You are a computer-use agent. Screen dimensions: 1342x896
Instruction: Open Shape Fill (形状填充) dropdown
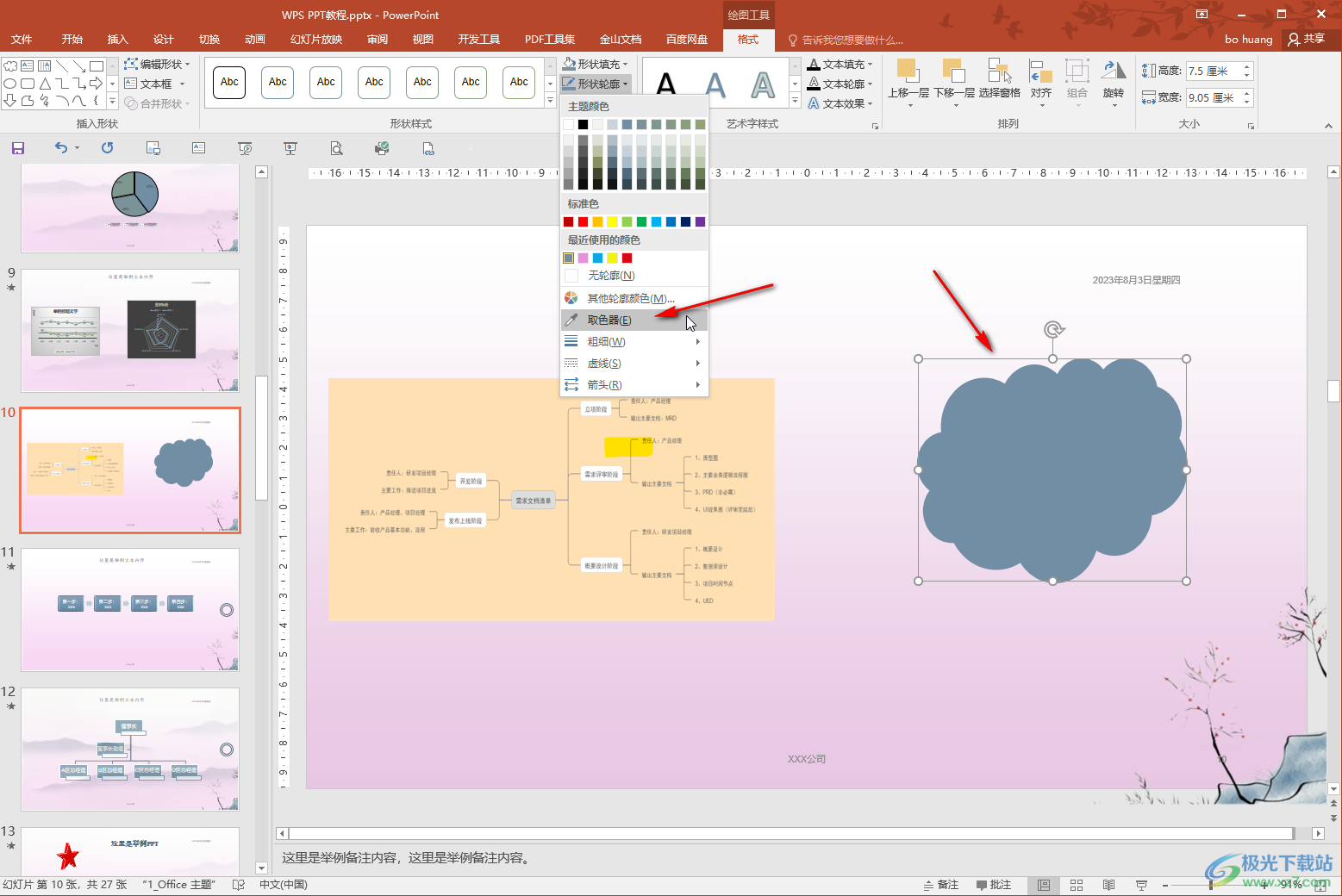point(596,64)
